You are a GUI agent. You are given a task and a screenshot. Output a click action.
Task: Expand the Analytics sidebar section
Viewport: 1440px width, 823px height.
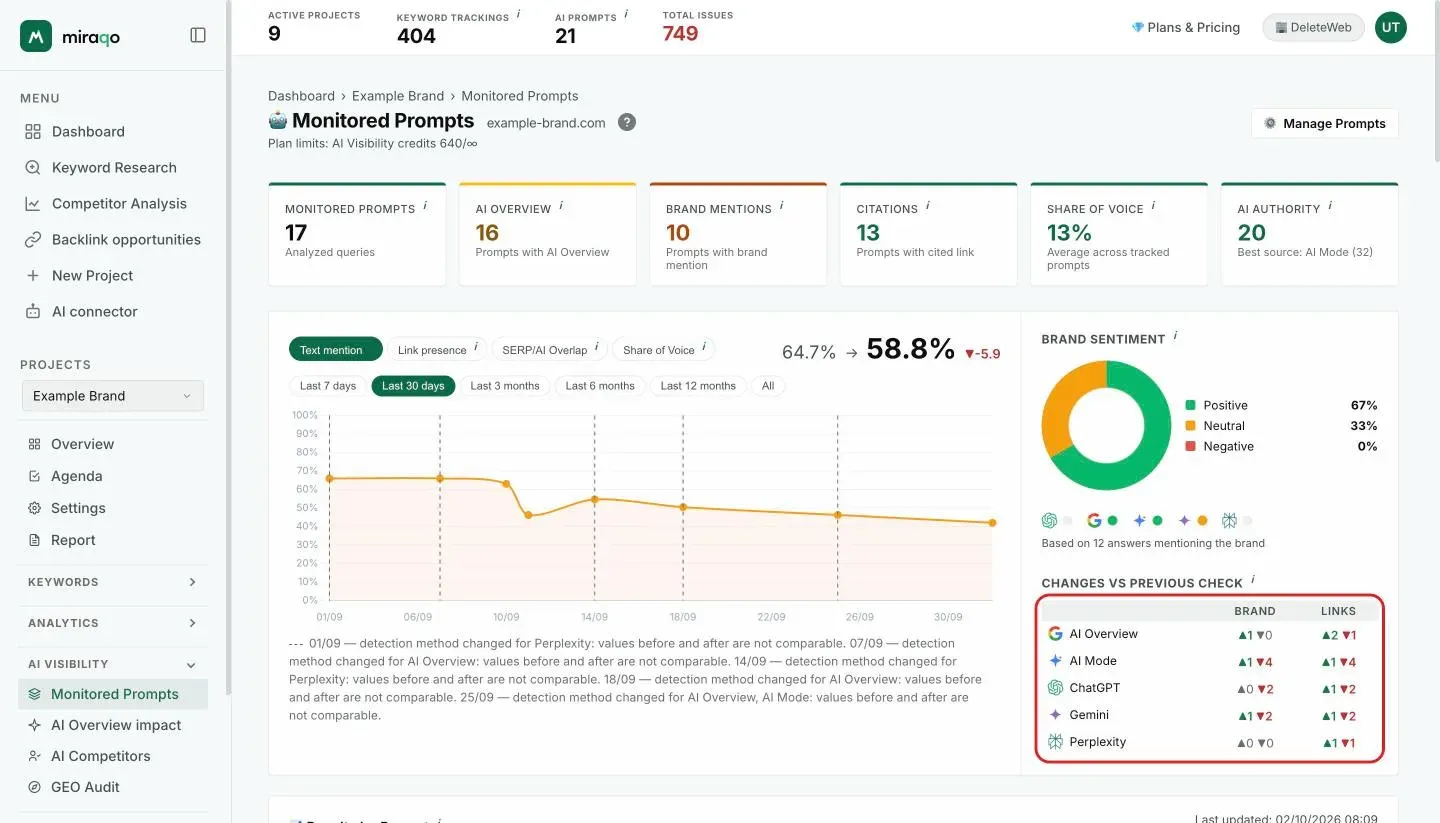pyautogui.click(x=112, y=623)
